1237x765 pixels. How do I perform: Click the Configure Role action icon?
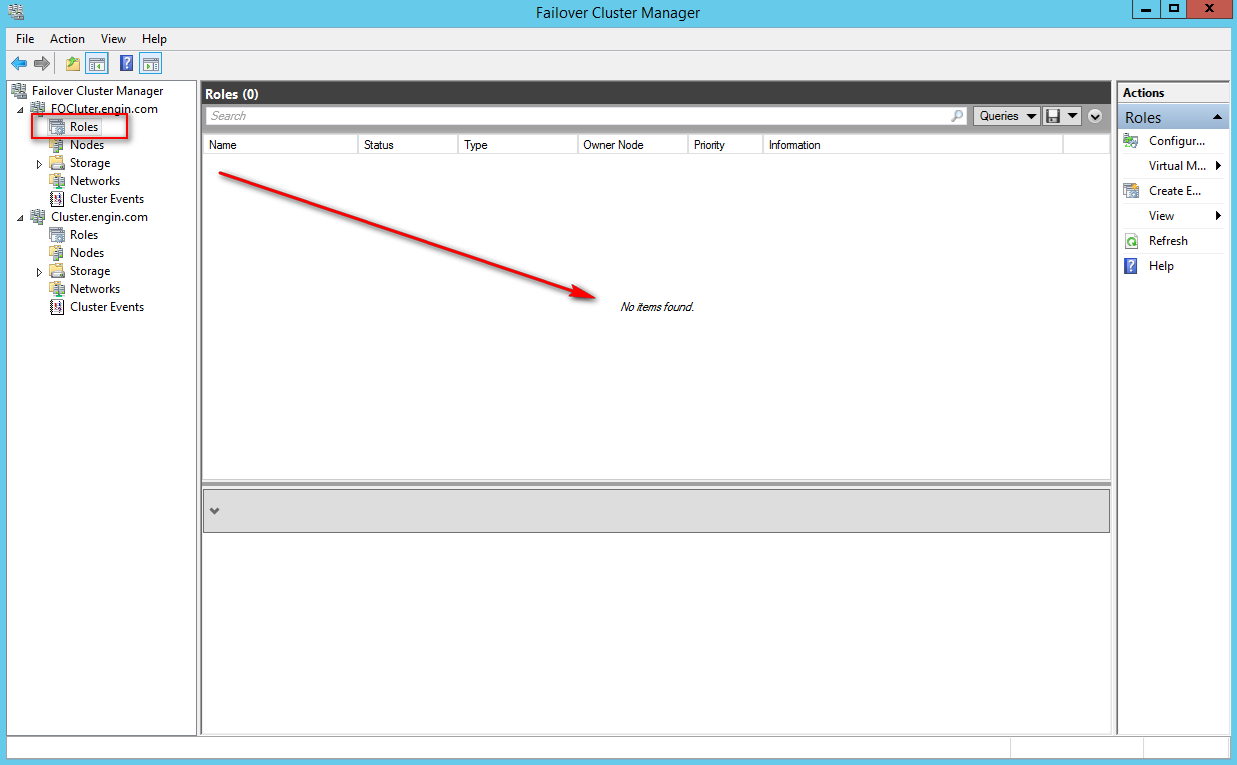(x=1131, y=141)
